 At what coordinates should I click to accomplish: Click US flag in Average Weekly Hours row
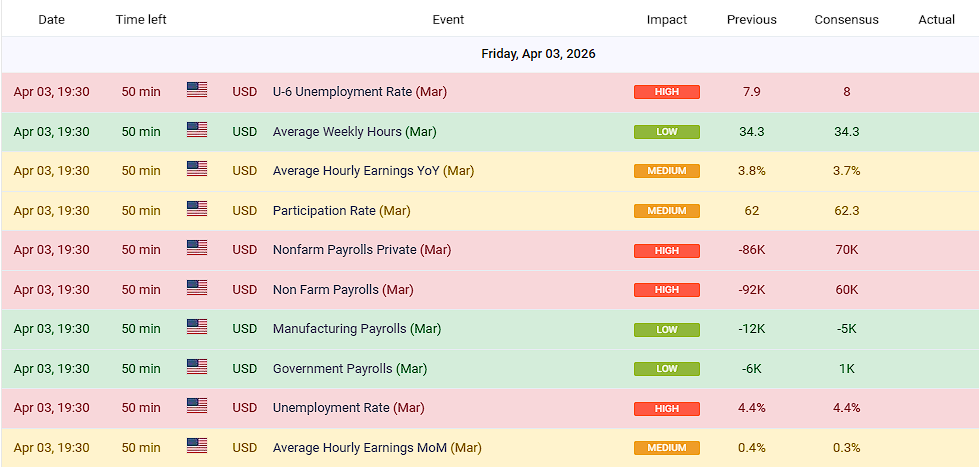(197, 130)
